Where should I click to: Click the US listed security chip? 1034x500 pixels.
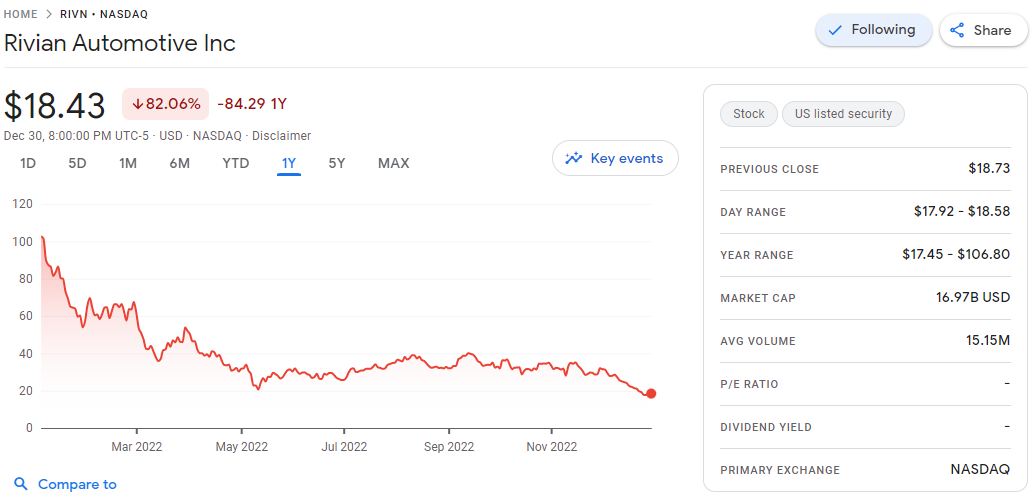tap(843, 114)
